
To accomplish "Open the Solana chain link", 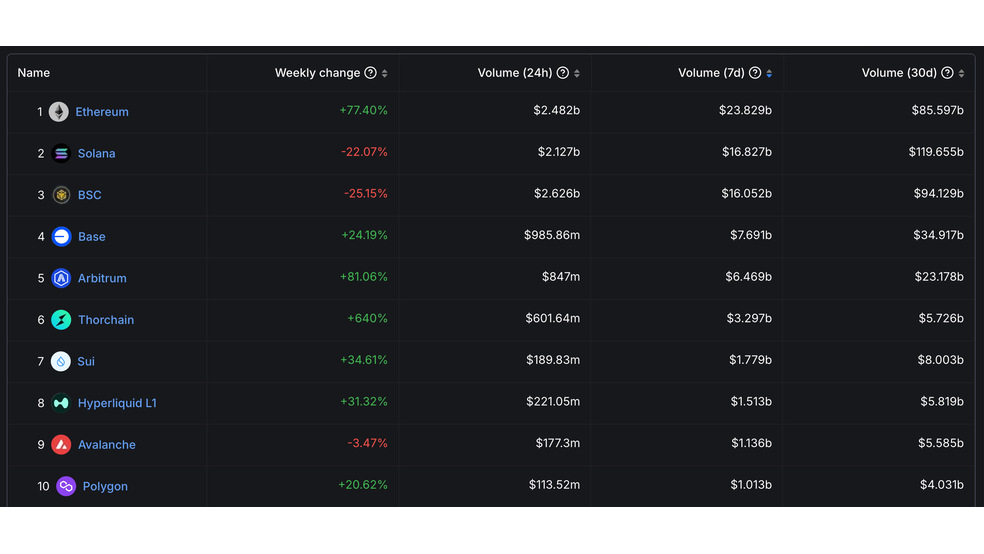I will (97, 153).
